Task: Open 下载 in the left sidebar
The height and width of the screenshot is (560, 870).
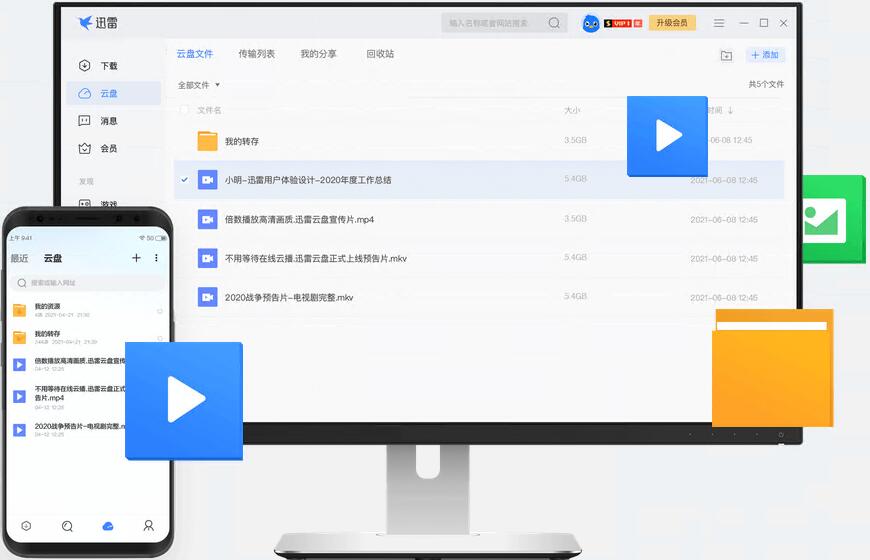Action: [x=98, y=65]
